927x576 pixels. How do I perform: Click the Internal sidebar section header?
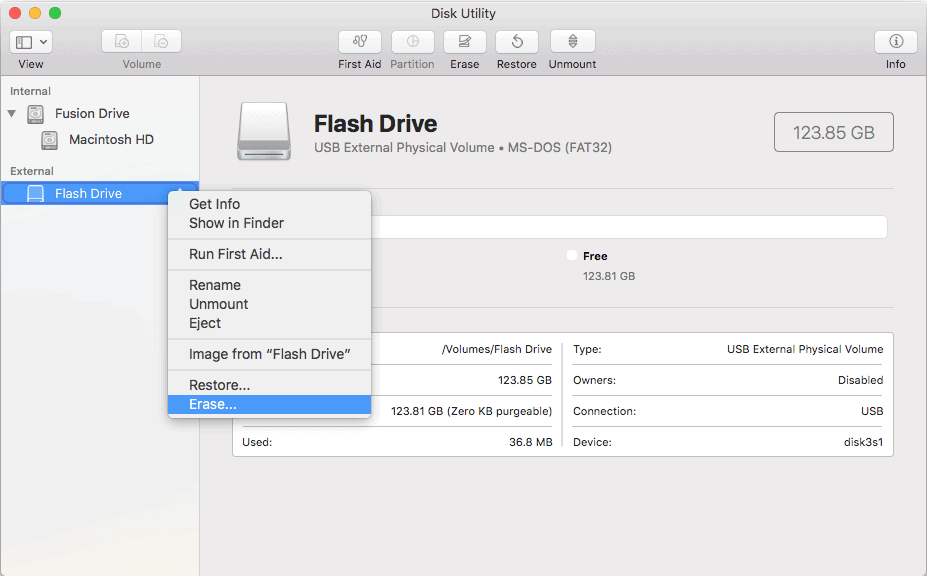tap(30, 91)
